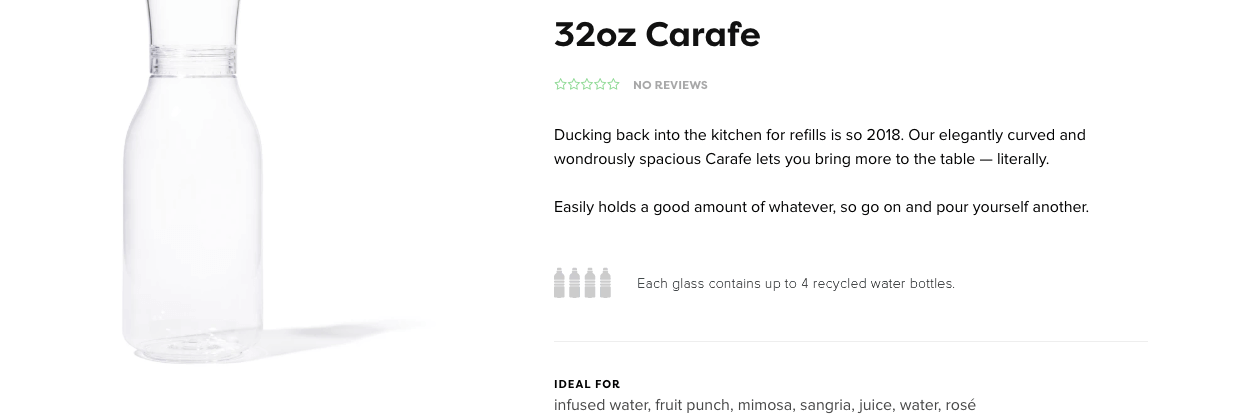Click the 'Ducking back into the kitchen' paragraph
The height and width of the screenshot is (418, 1244).
pyautogui.click(x=820, y=147)
